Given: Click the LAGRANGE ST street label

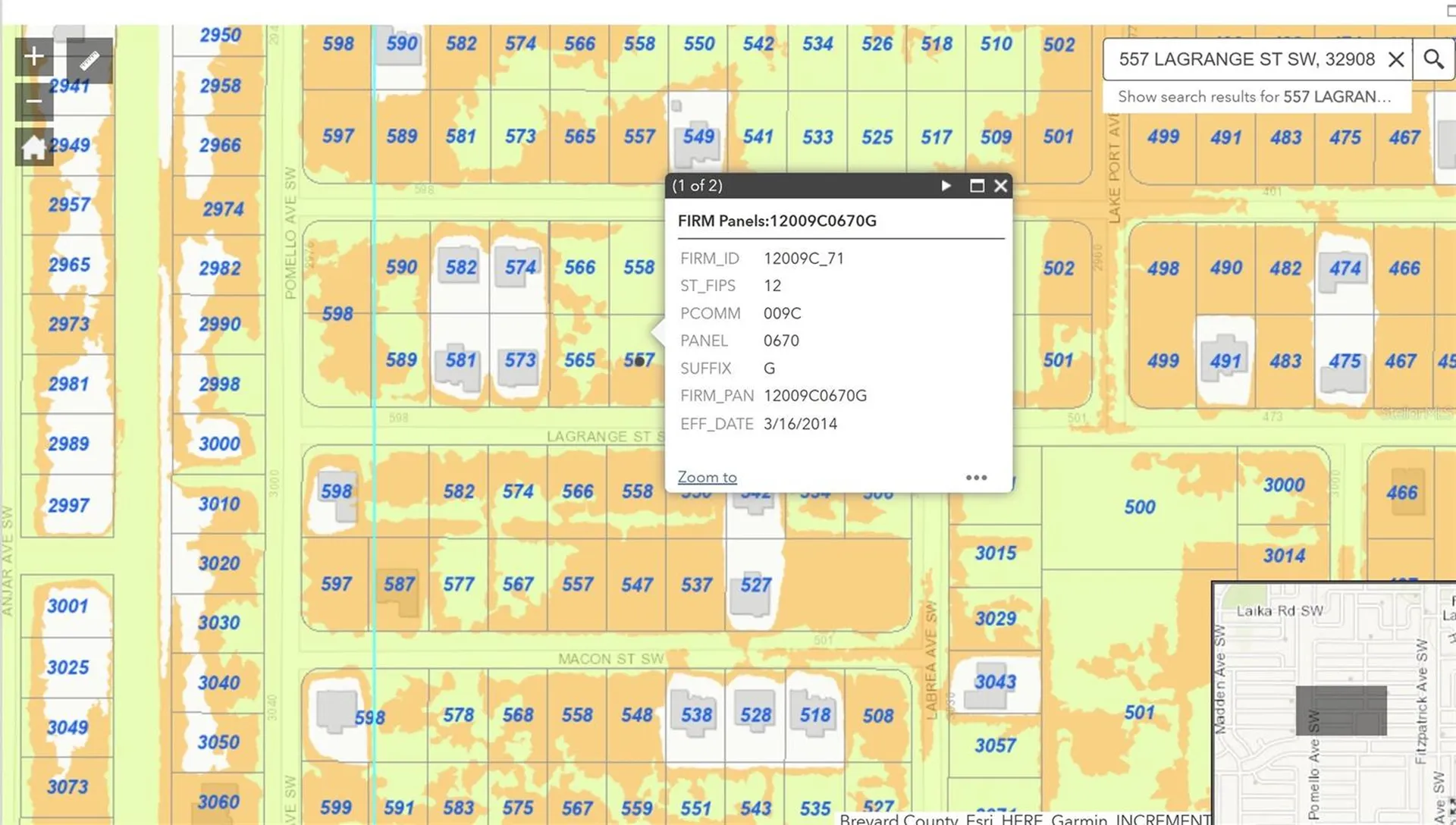Looking at the screenshot, I should coord(605,437).
